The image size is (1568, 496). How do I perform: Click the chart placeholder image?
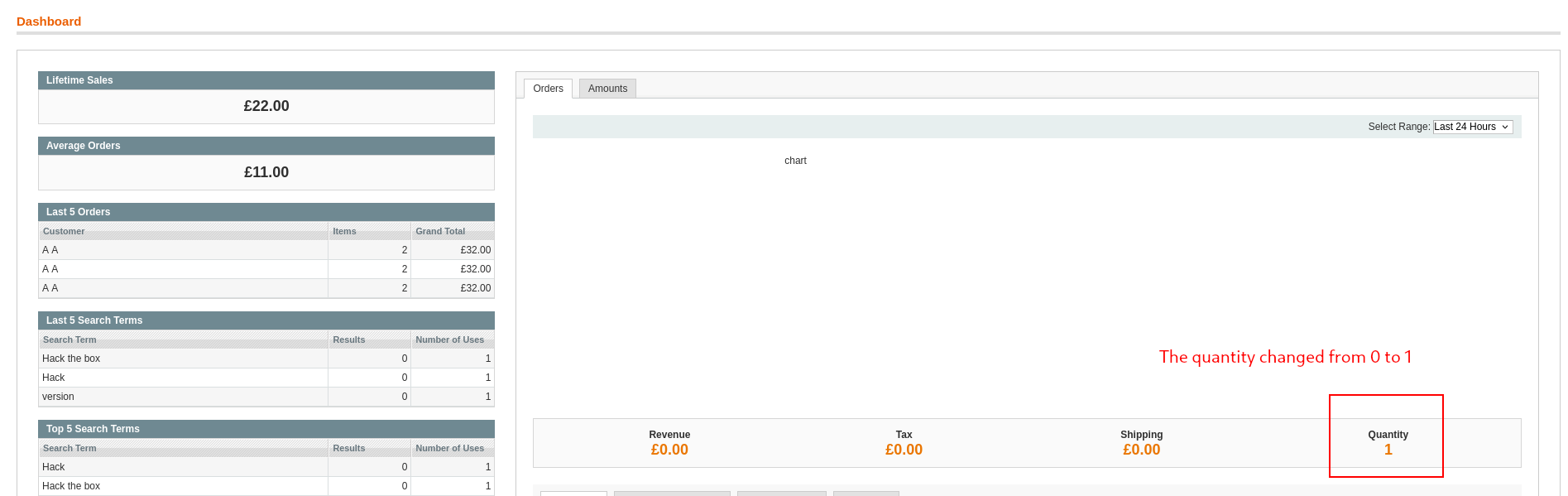pos(795,161)
